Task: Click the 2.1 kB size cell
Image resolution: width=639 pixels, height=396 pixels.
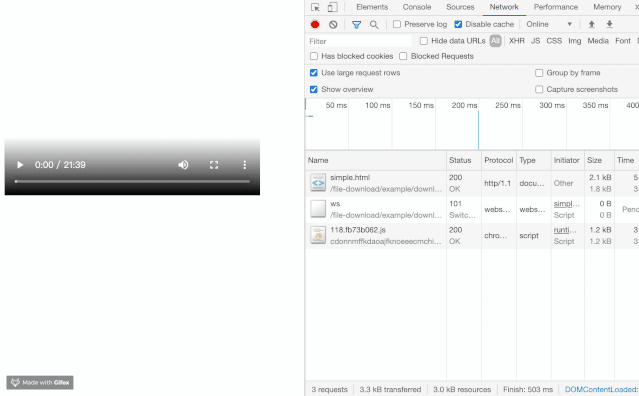Action: point(600,178)
